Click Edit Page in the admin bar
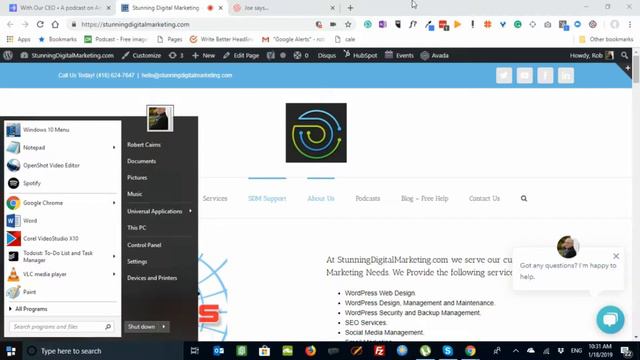The width and height of the screenshot is (640, 360). (x=241, y=56)
